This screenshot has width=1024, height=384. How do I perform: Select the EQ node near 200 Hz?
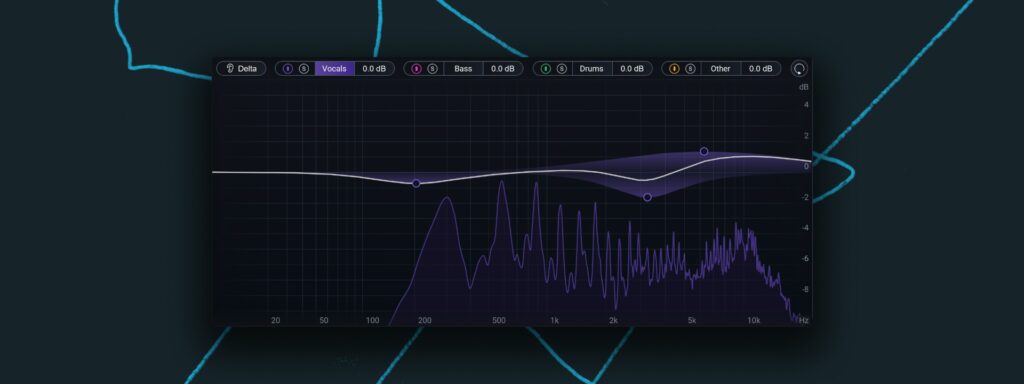click(x=416, y=184)
